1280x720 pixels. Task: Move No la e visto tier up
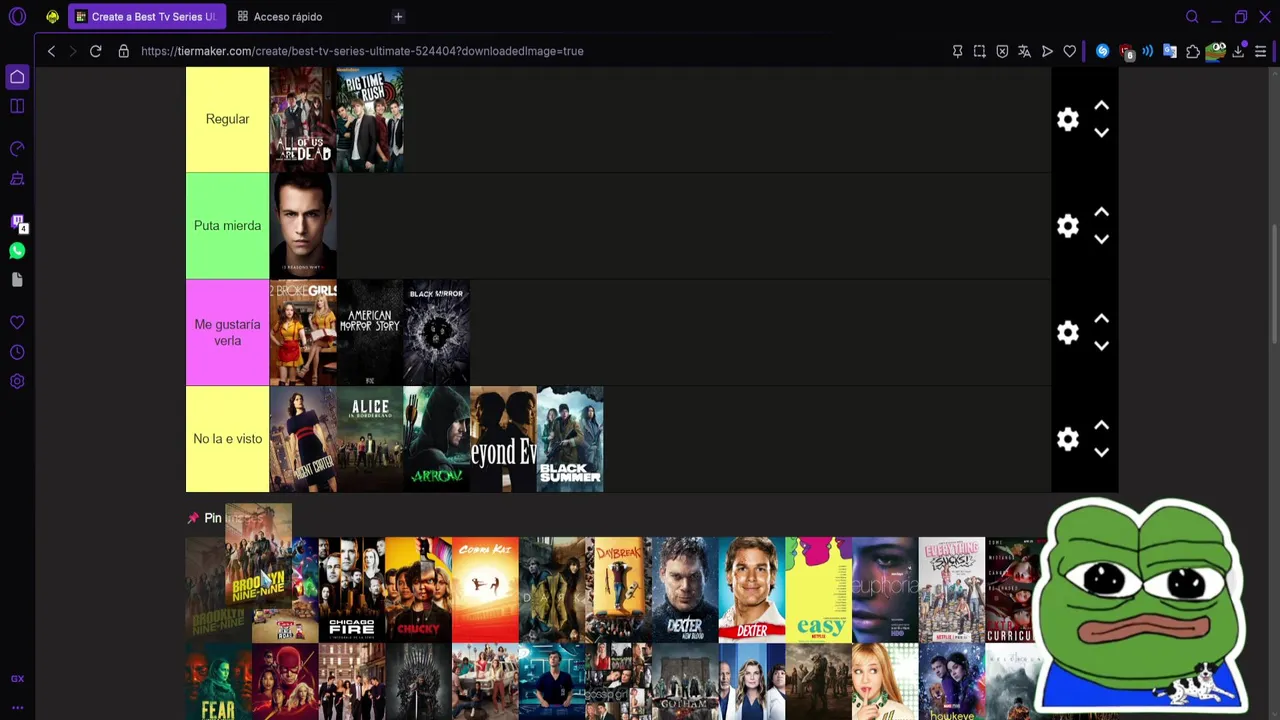(1101, 425)
